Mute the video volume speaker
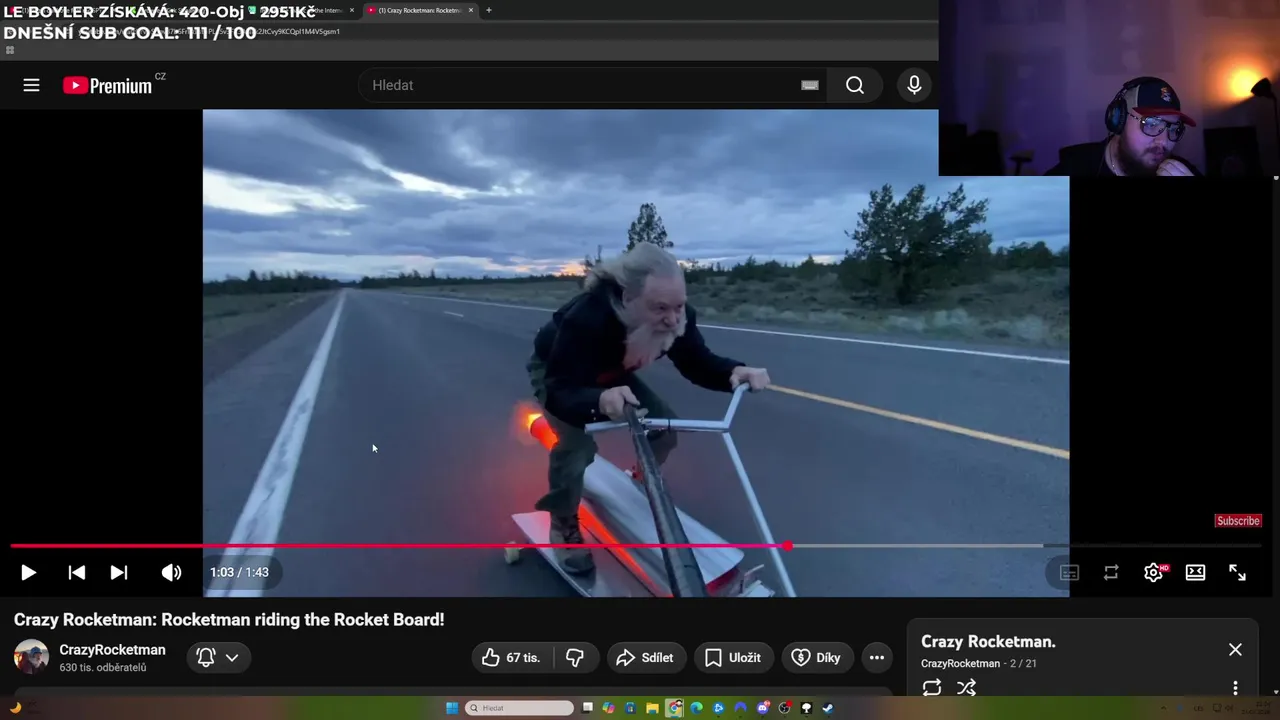Viewport: 1280px width, 720px height. point(171,572)
